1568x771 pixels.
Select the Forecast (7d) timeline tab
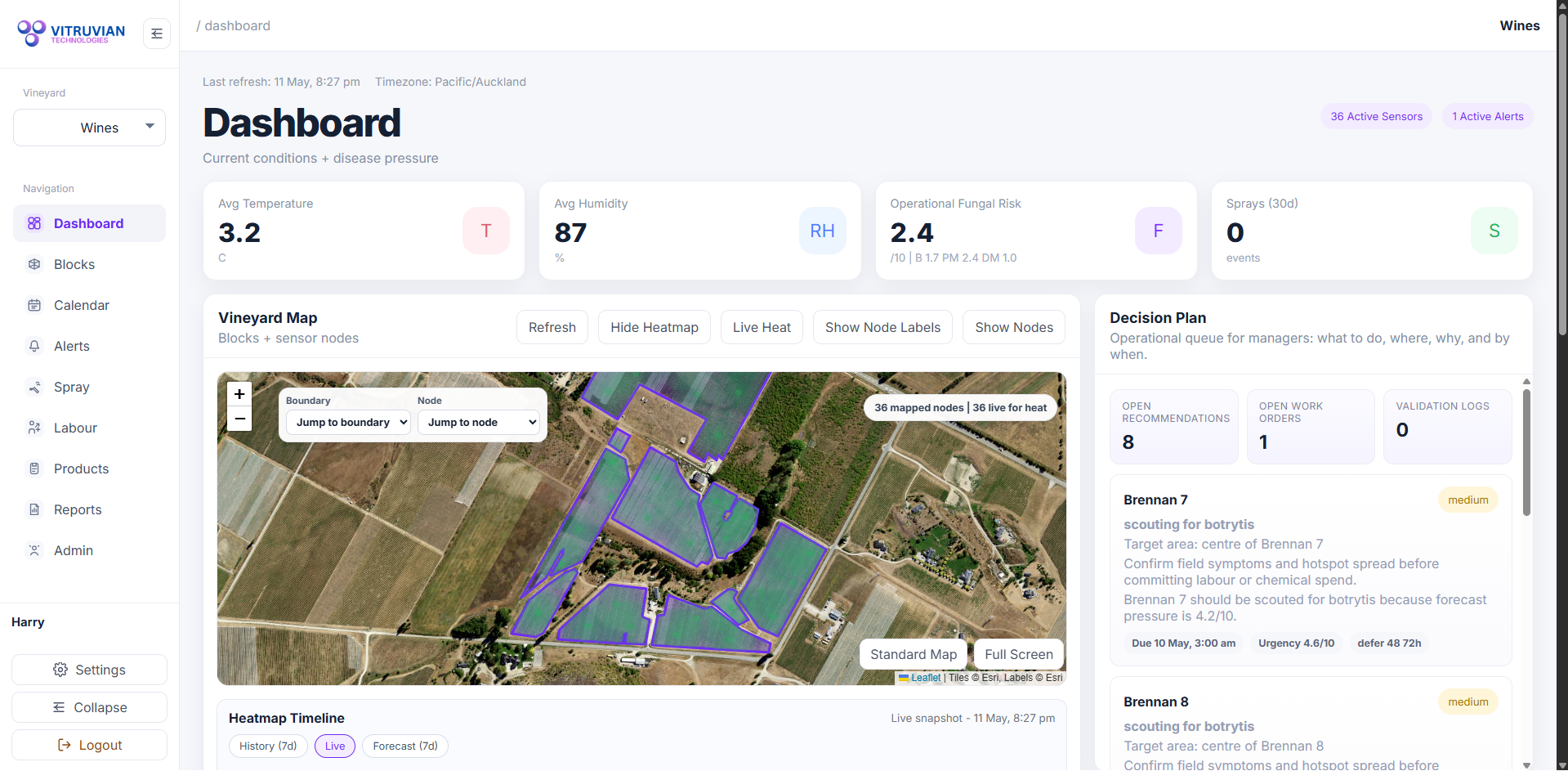click(405, 746)
